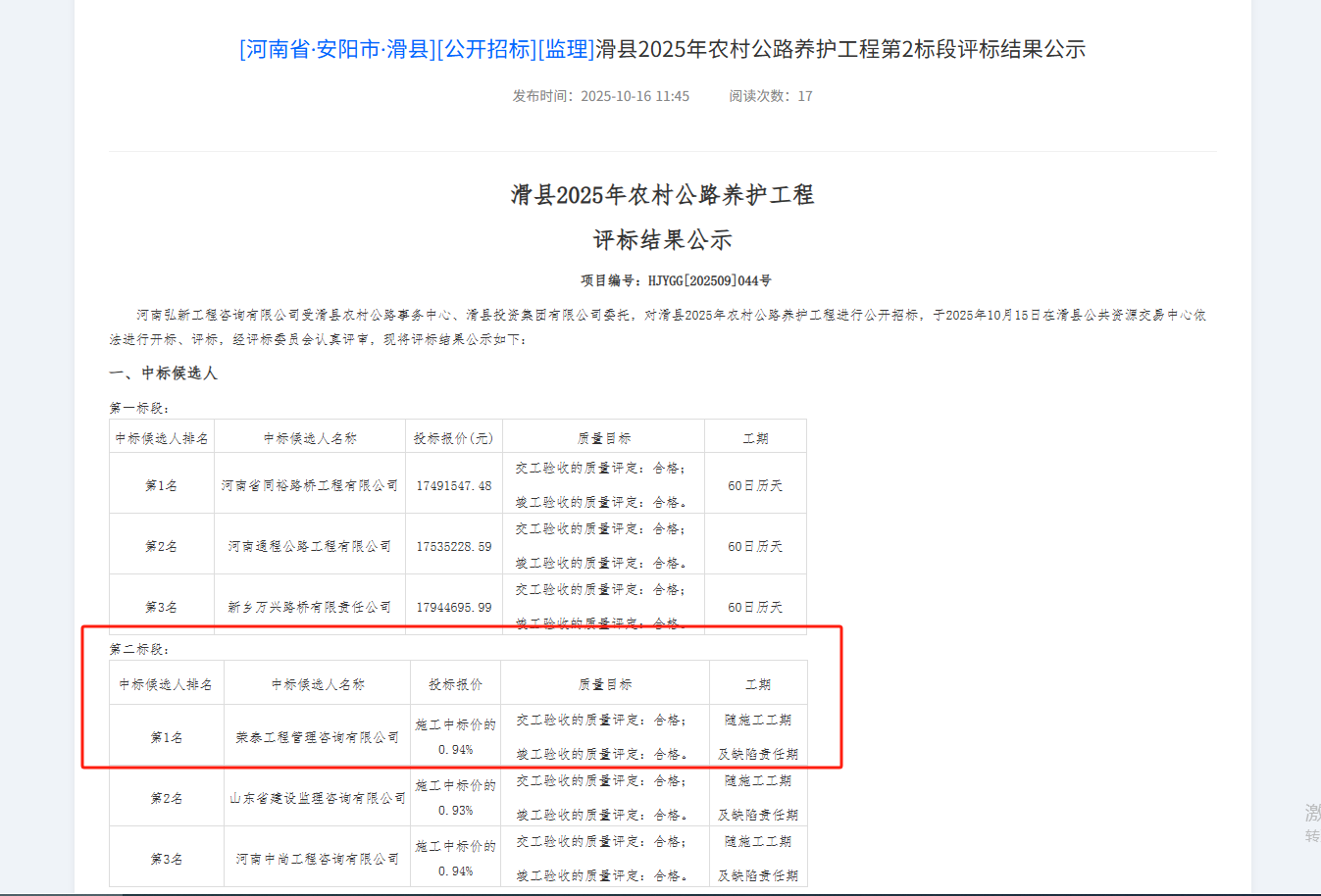The height and width of the screenshot is (896, 1321).
Task: Click the publish time 2025-10-16 11:45
Action: click(x=635, y=96)
